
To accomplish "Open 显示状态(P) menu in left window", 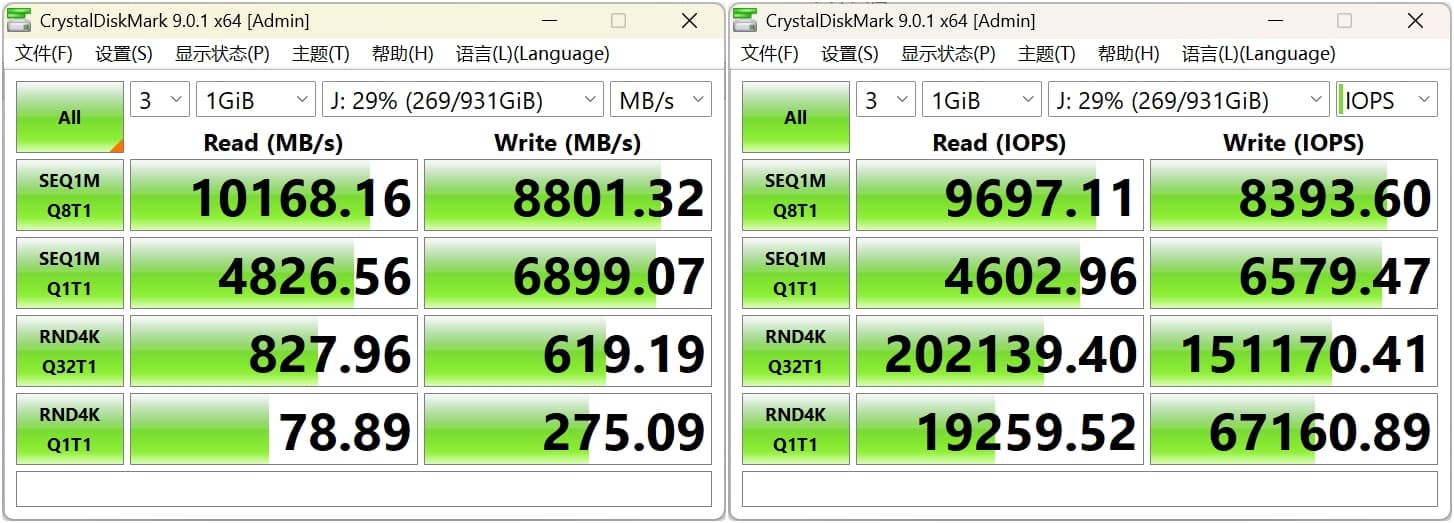I will [x=222, y=54].
